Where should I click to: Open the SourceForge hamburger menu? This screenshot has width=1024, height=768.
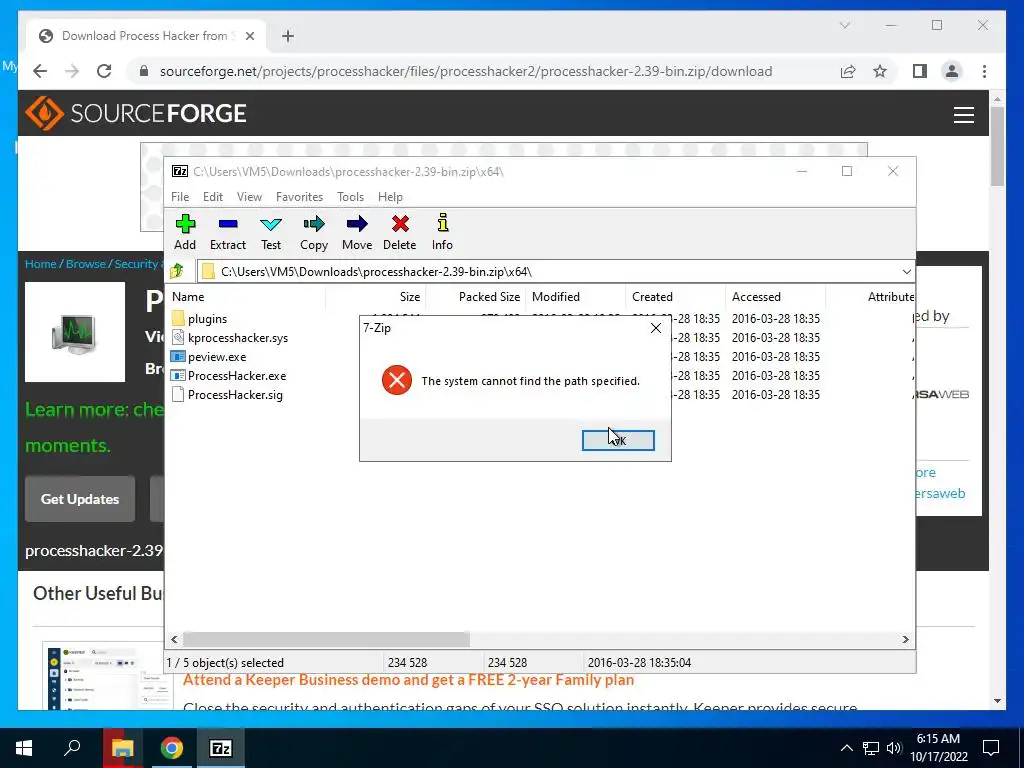pos(963,114)
